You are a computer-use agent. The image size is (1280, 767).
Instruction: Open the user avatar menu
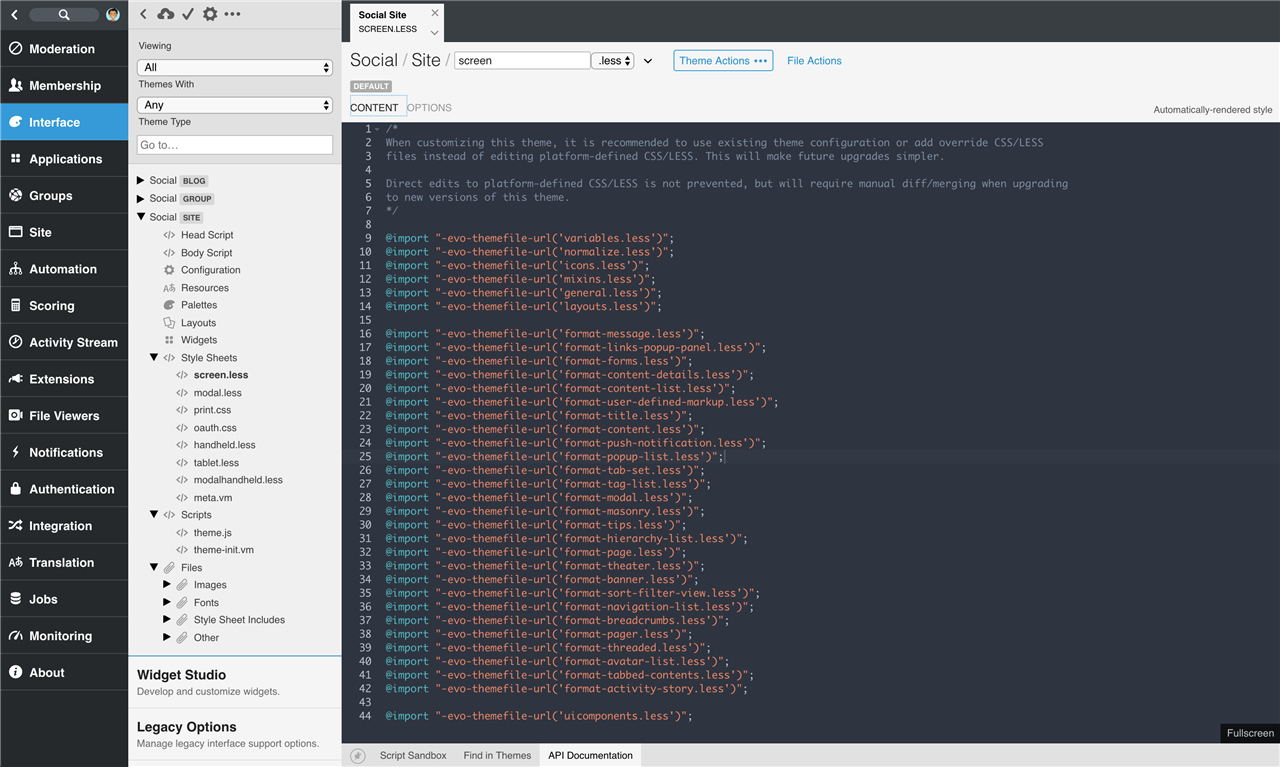pyautogui.click(x=113, y=15)
